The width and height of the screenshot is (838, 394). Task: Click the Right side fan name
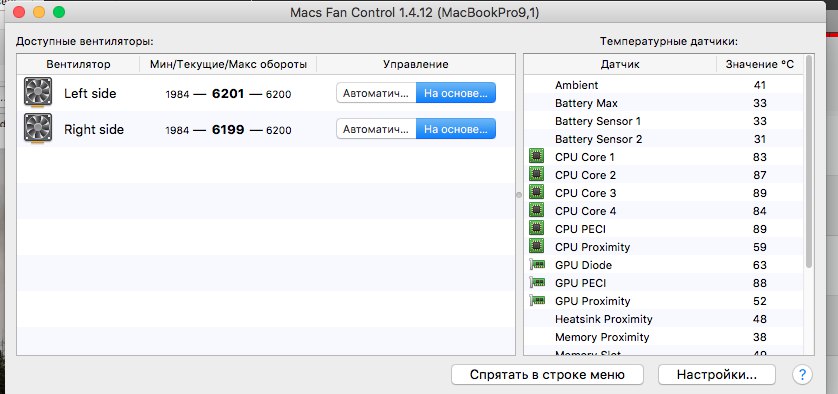pyautogui.click(x=94, y=129)
